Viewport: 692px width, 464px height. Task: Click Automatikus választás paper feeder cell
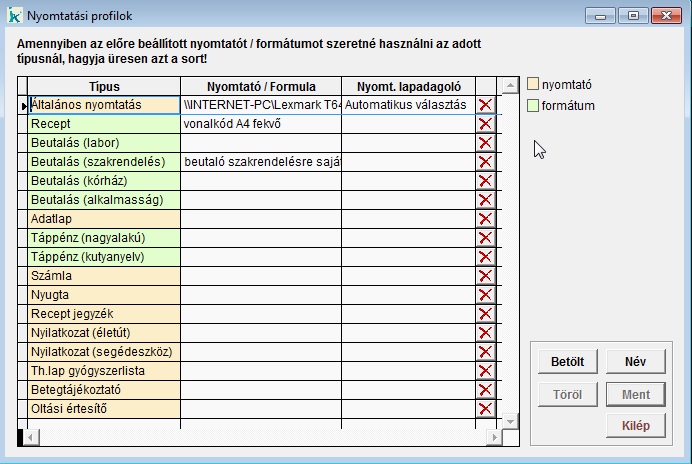click(408, 105)
